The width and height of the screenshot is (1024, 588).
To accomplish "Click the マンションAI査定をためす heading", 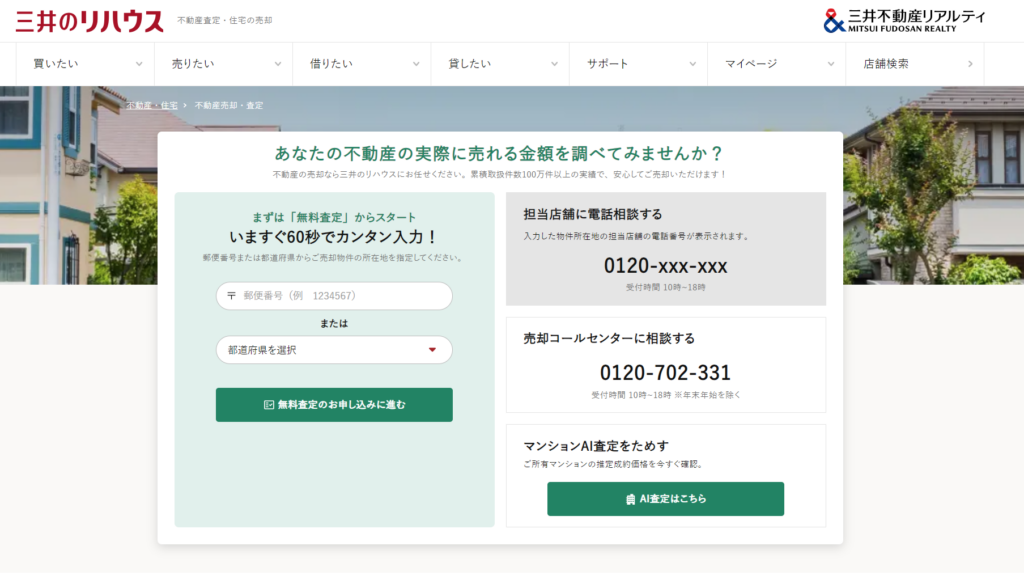I will coord(596,446).
